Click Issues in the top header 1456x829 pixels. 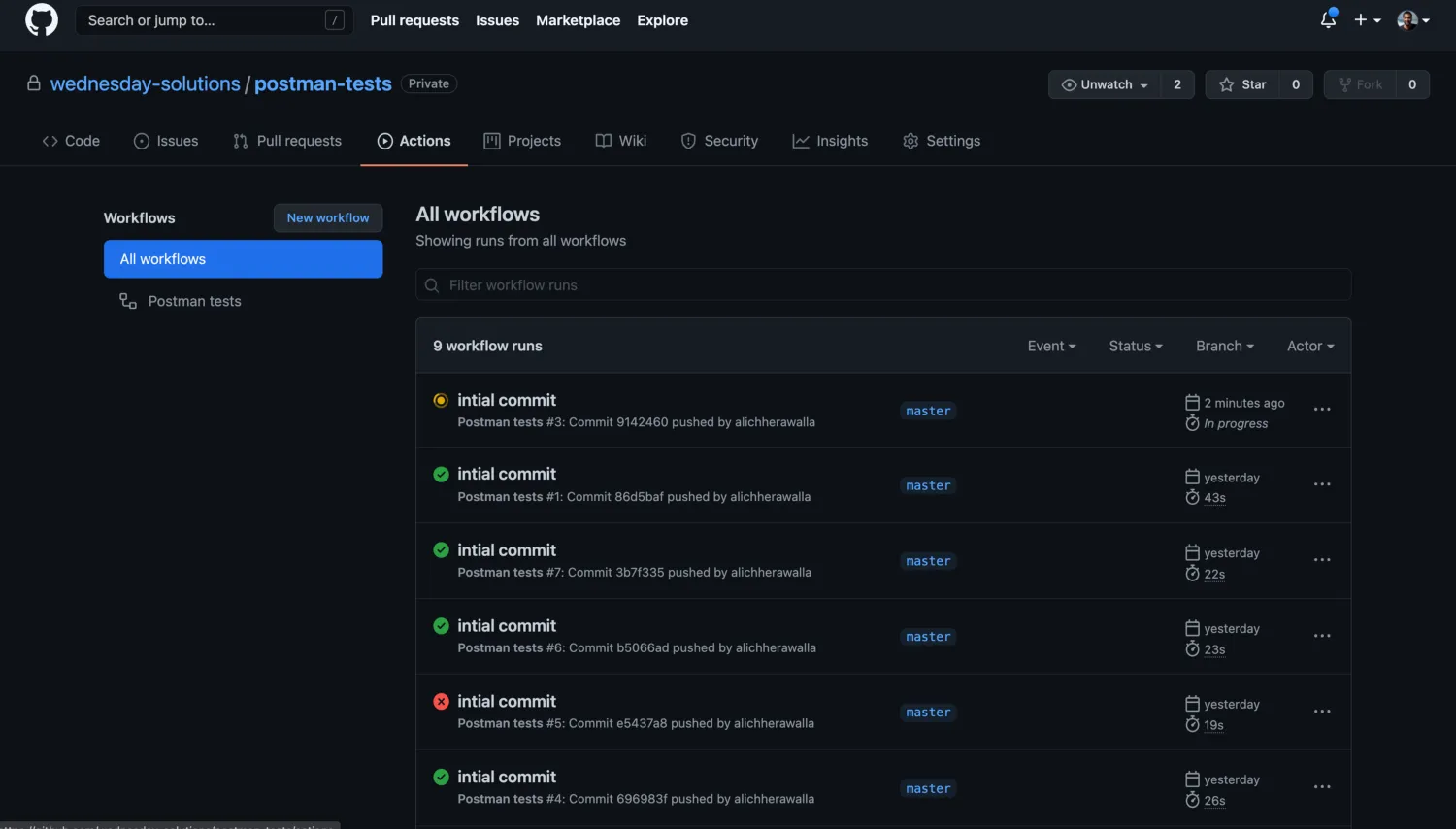click(497, 20)
